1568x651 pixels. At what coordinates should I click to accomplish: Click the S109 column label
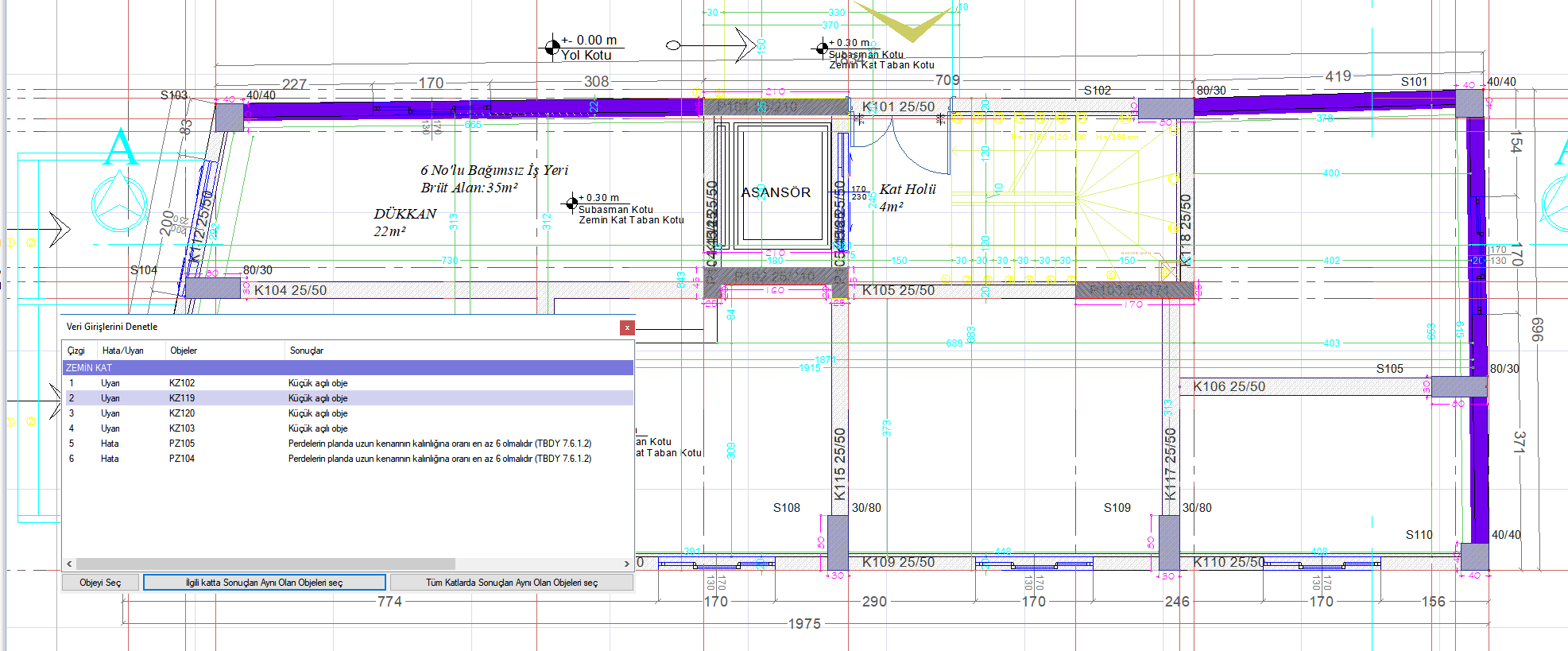[x=1117, y=508]
